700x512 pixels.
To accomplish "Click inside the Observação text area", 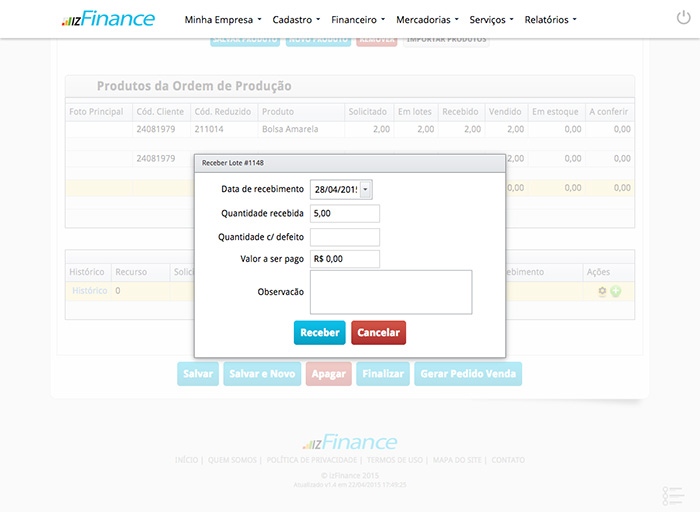I will click(x=390, y=292).
